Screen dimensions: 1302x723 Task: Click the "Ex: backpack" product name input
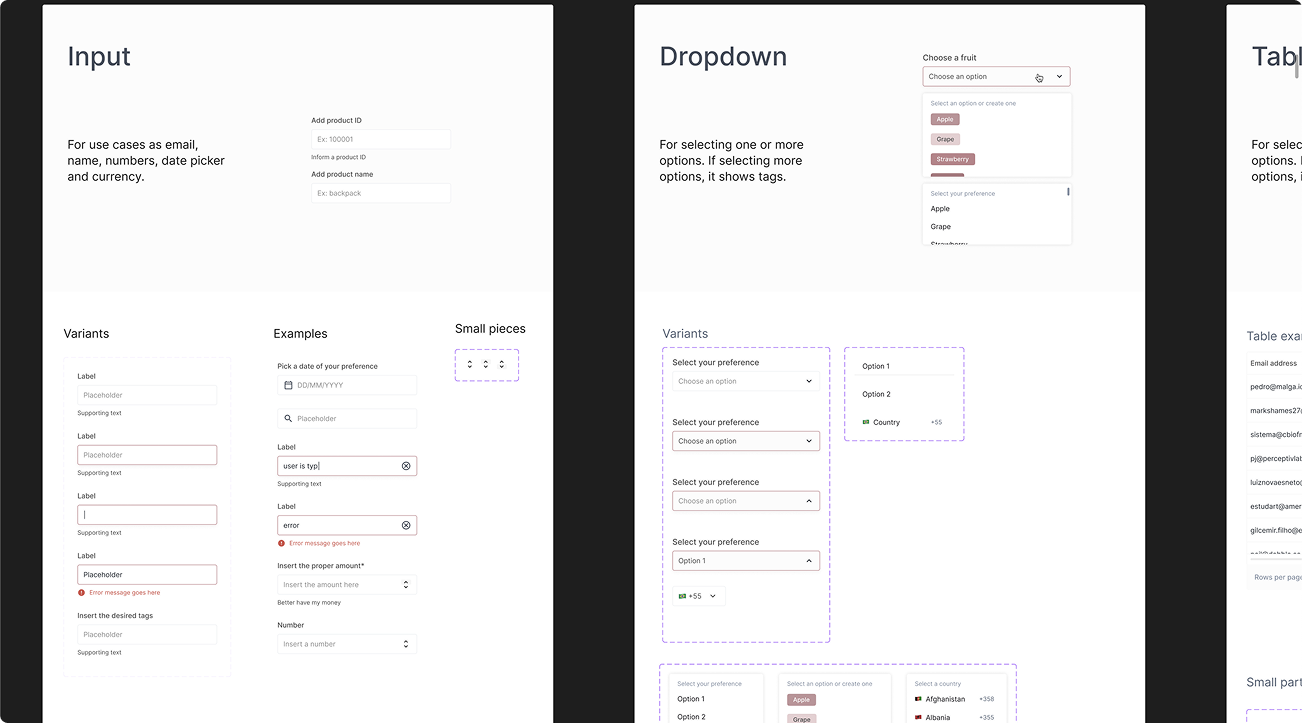381,193
